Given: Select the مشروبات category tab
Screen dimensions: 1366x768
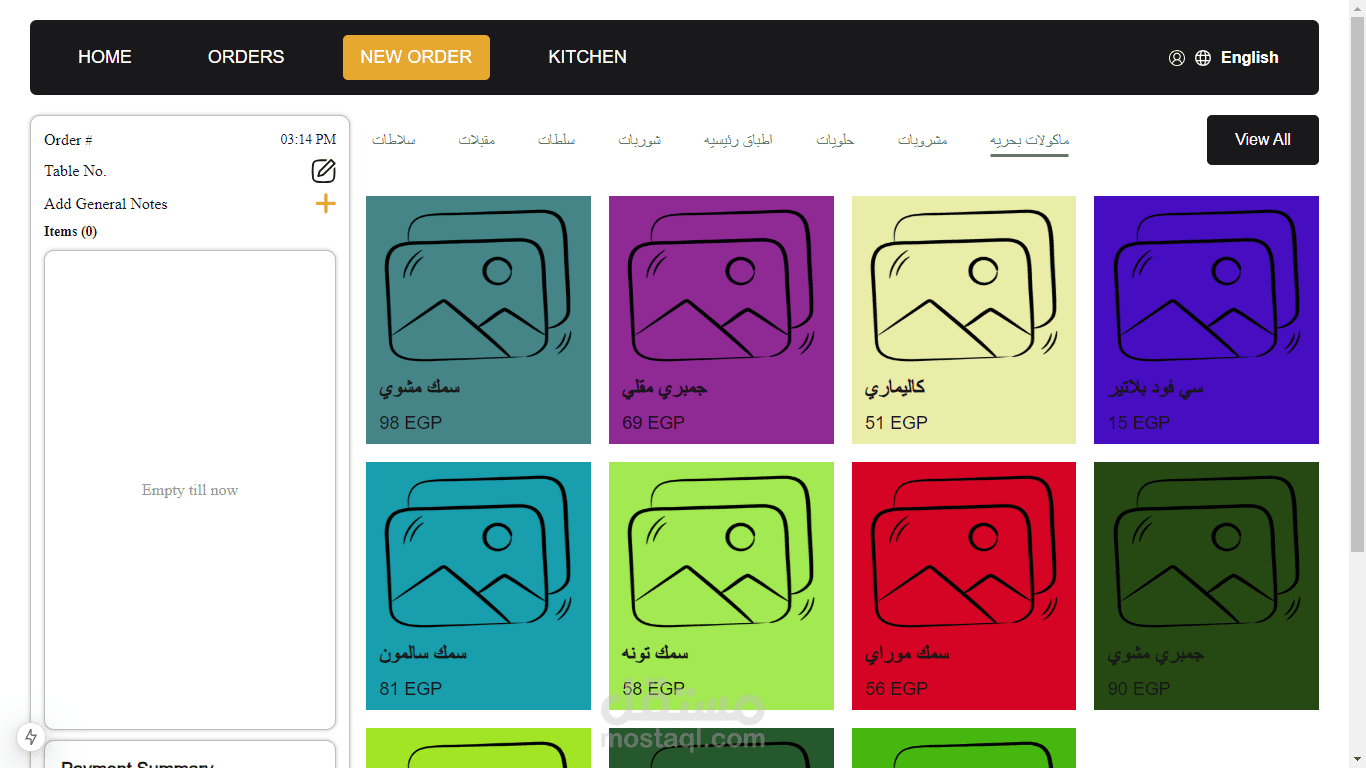Looking at the screenshot, I should (x=922, y=140).
